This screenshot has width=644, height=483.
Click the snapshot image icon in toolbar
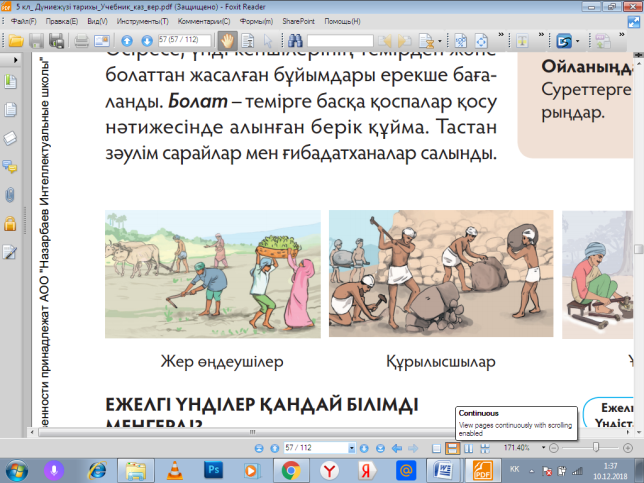[x=102, y=41]
